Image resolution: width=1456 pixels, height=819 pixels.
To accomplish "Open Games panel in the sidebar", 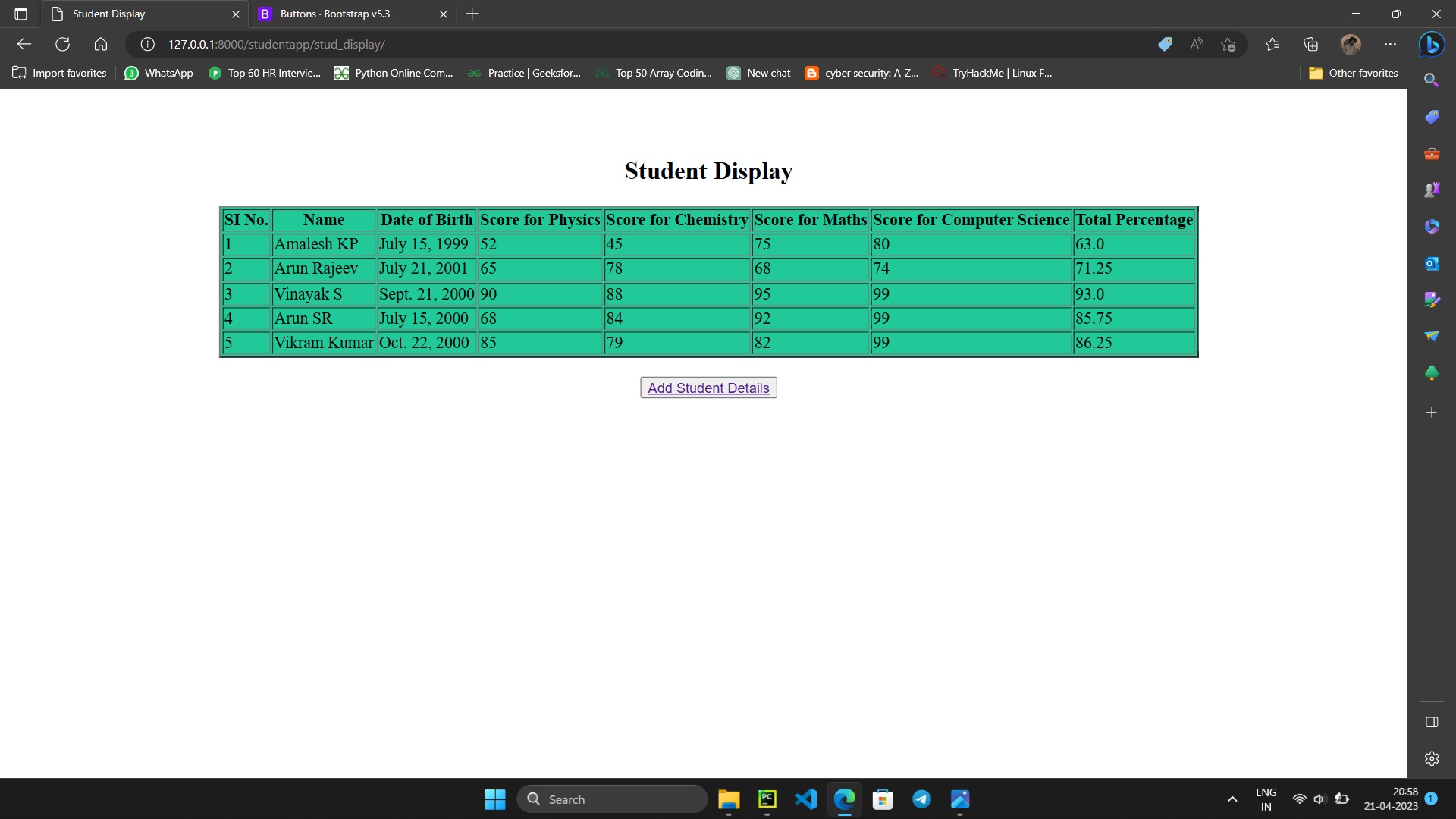I will click(1432, 189).
